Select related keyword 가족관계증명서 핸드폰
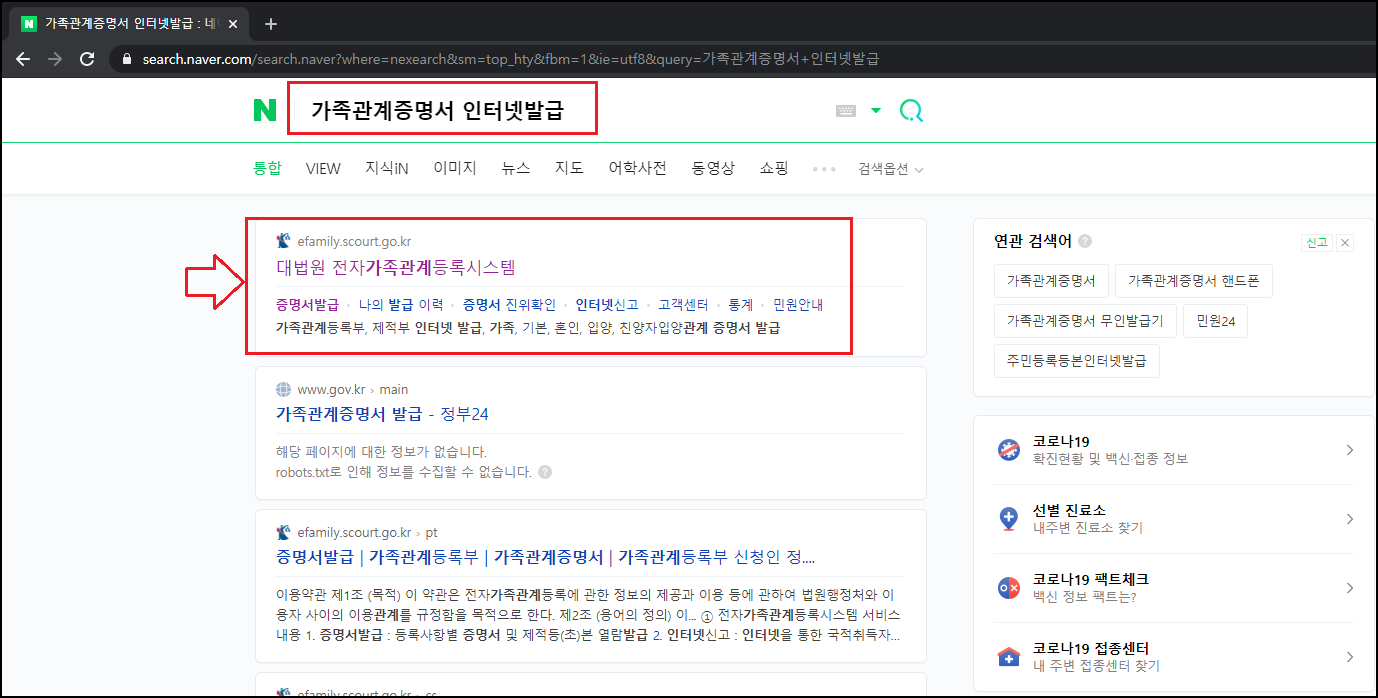The width and height of the screenshot is (1378, 698). (x=1194, y=281)
